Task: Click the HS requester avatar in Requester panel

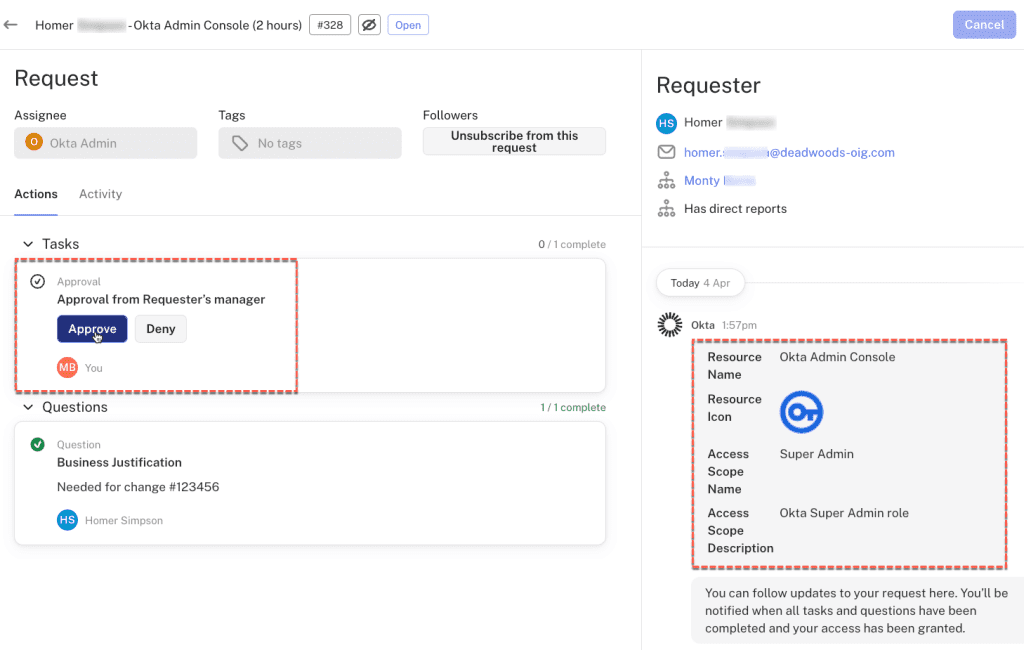Action: click(666, 123)
